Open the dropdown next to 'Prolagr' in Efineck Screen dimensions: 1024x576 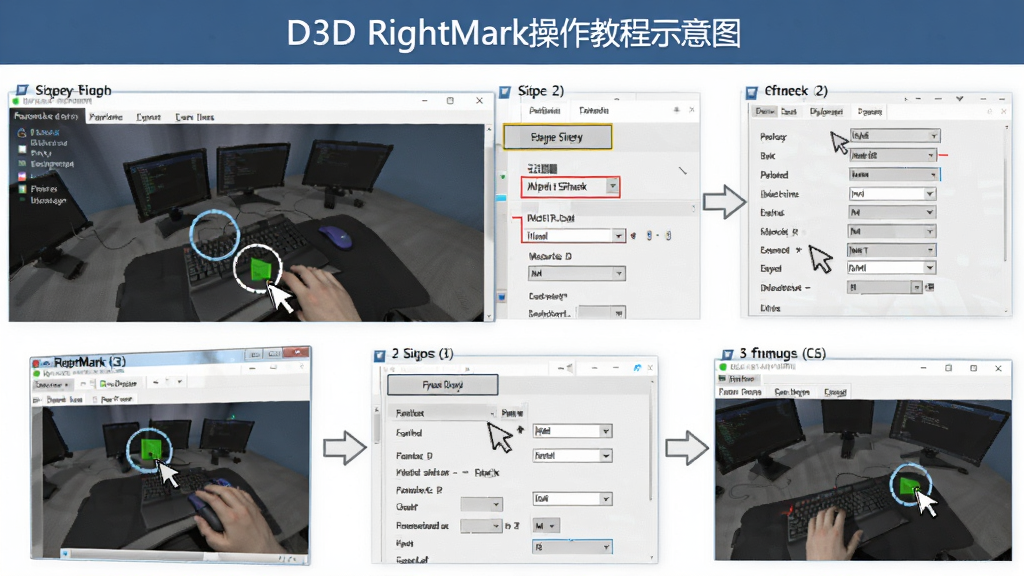(895, 136)
